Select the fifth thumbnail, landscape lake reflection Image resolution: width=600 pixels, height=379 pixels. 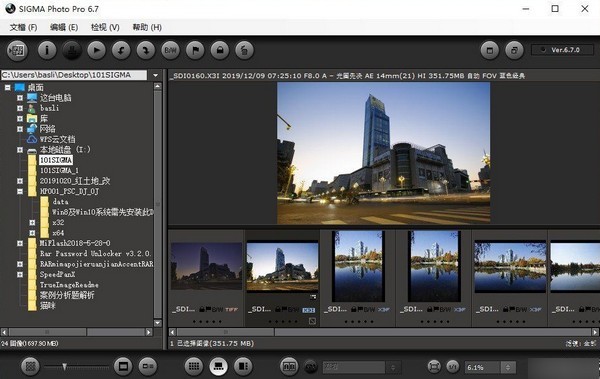click(x=510, y=266)
